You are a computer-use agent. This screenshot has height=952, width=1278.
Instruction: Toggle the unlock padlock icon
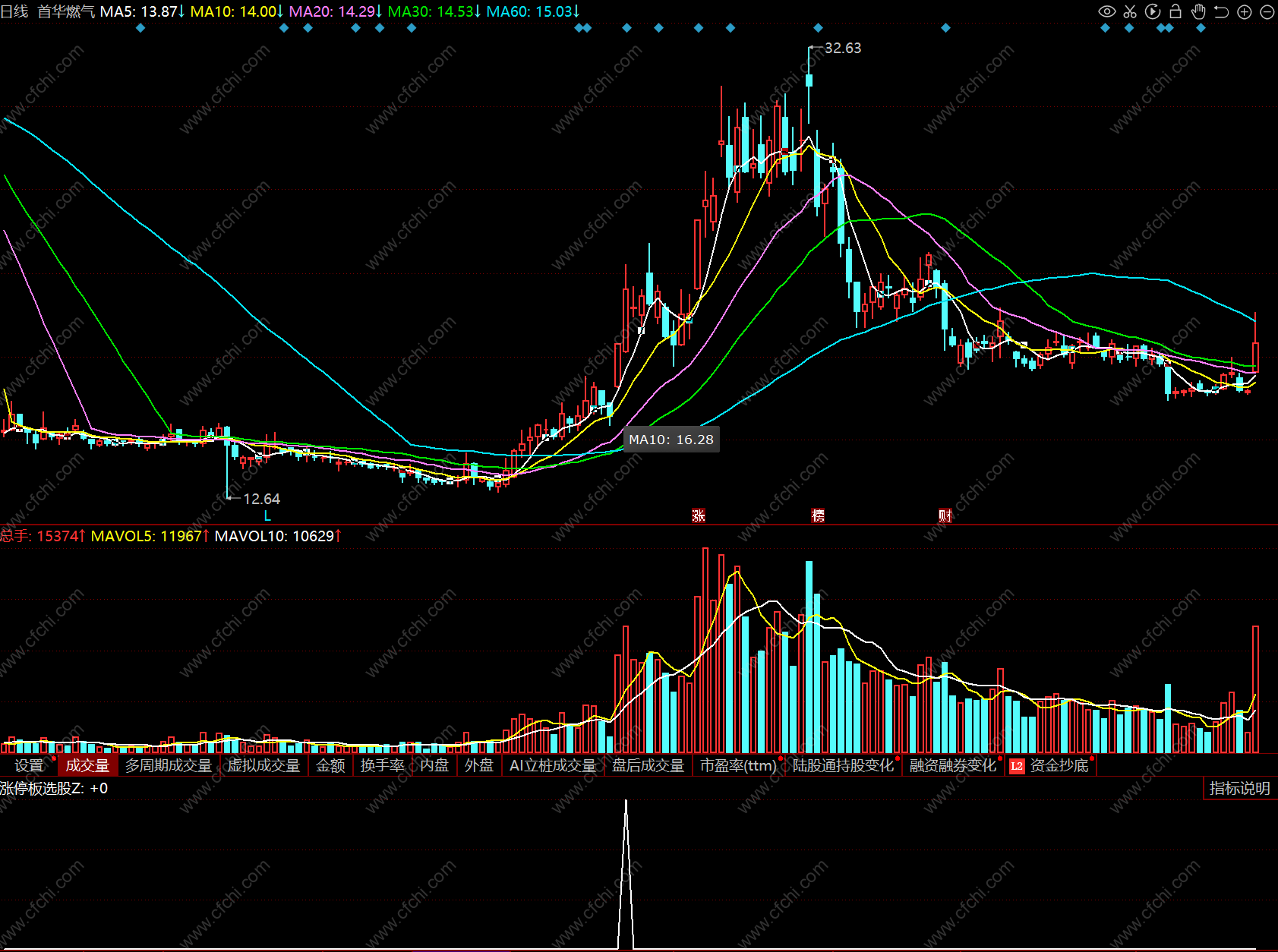(x=1175, y=11)
